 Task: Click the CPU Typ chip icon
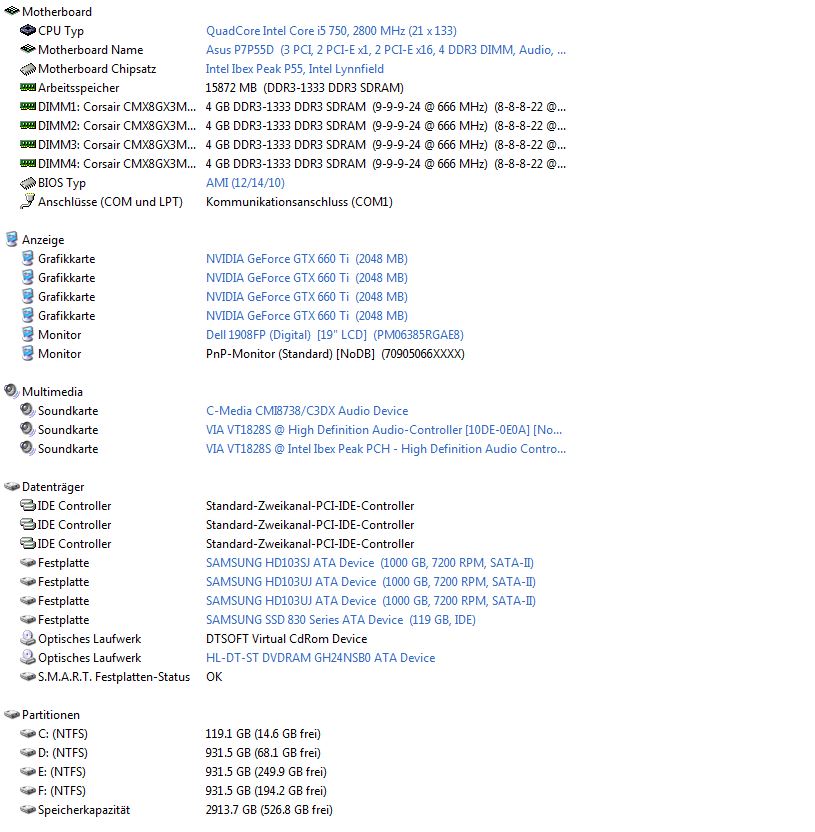[x=28, y=30]
